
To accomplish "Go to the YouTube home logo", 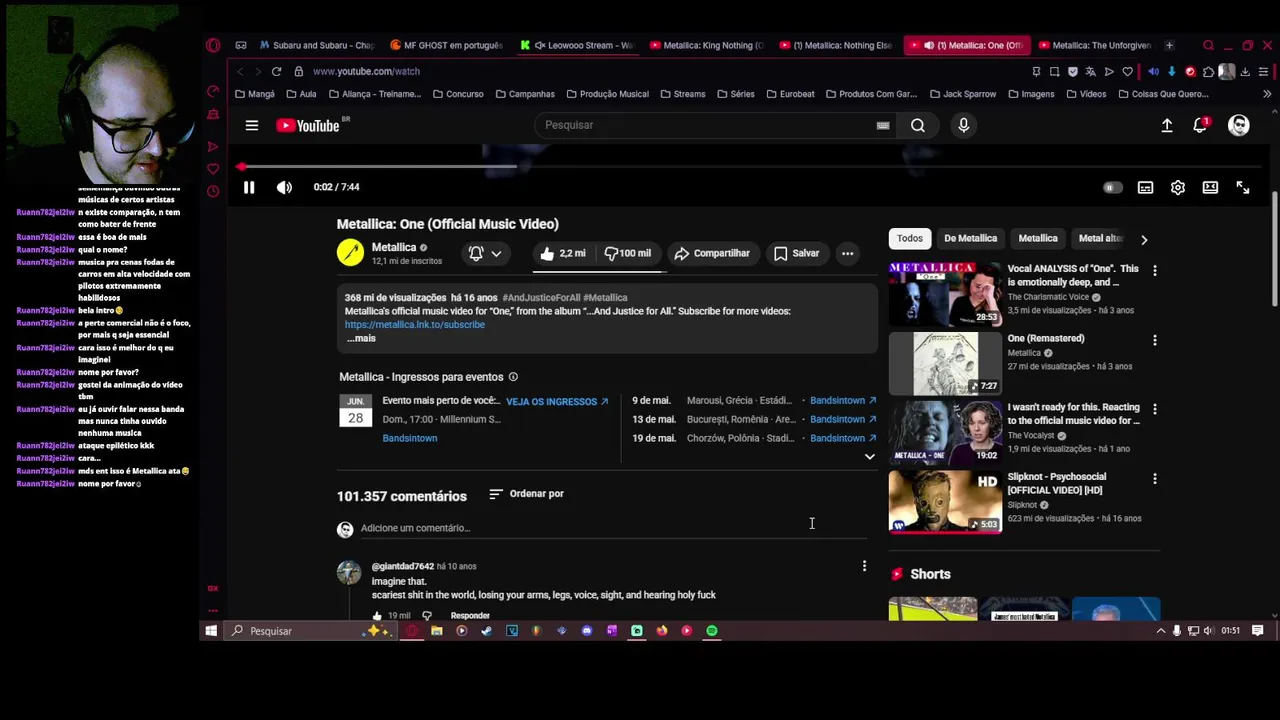I will click(309, 125).
